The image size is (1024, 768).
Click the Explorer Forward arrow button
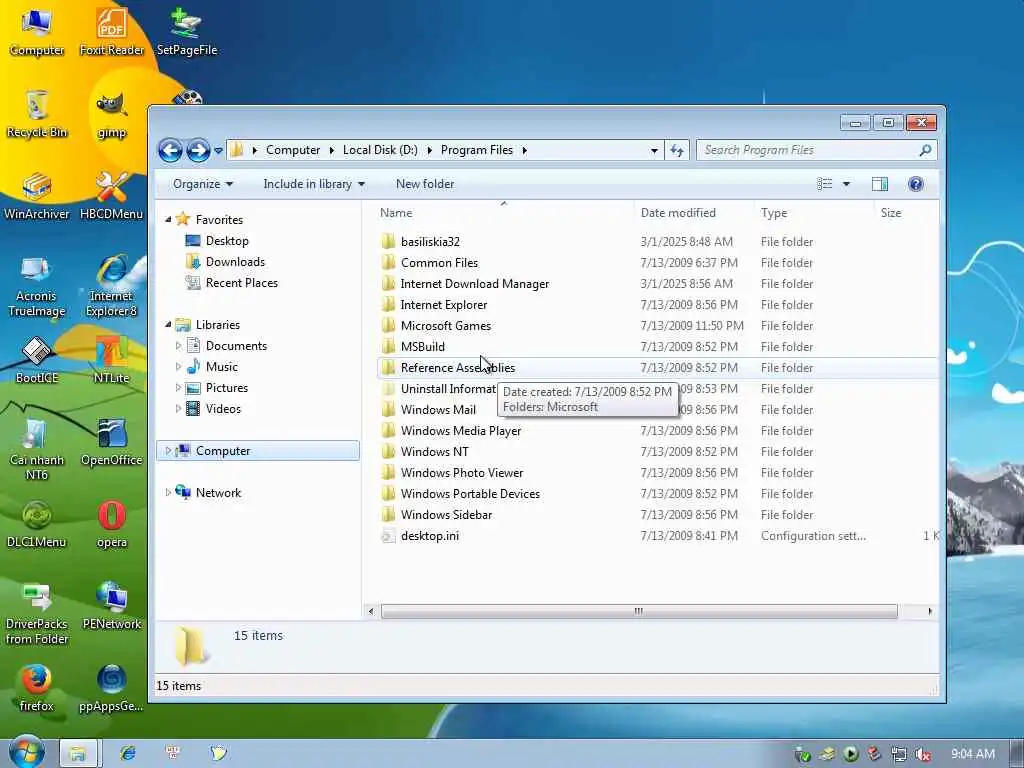coord(198,150)
